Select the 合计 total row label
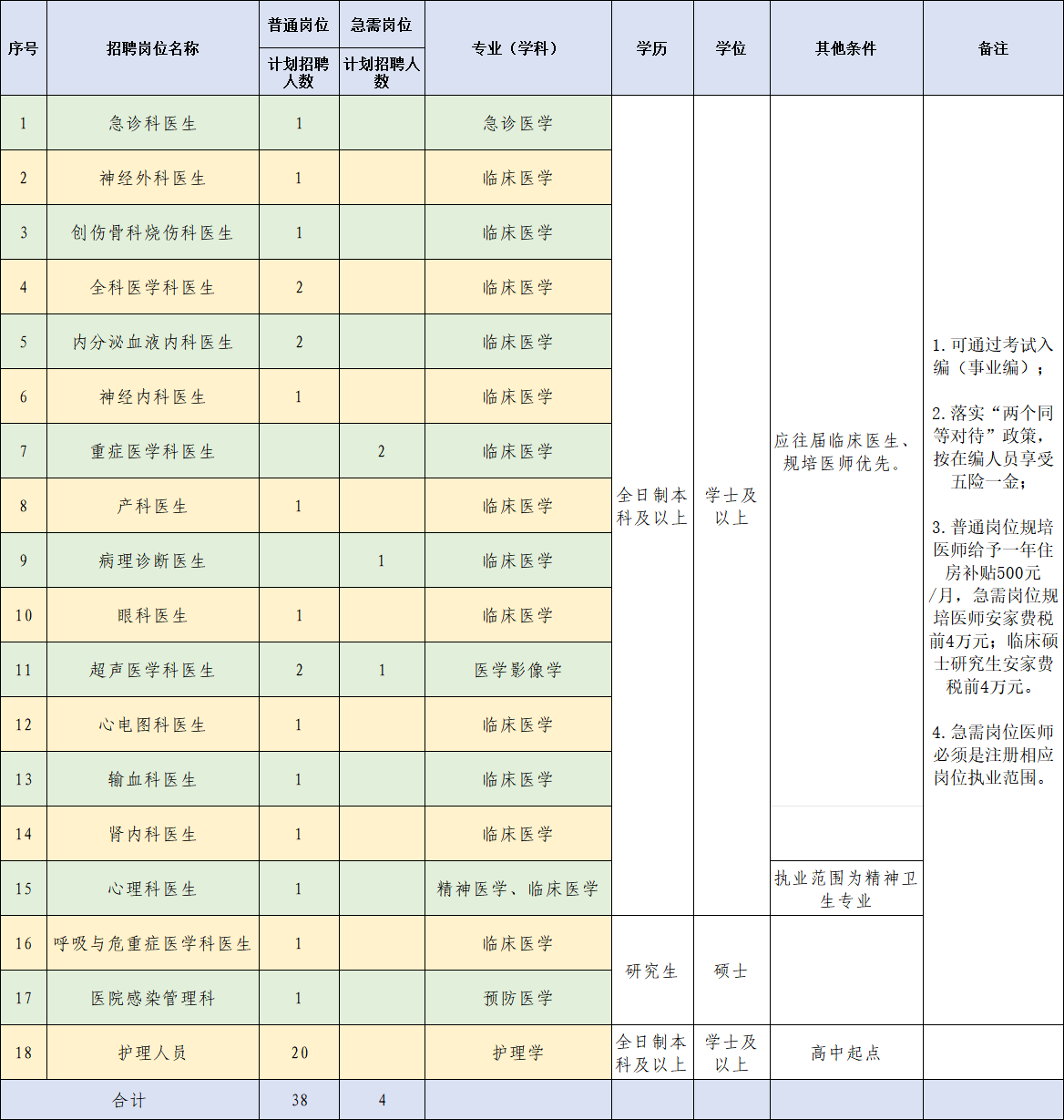 pos(129,1100)
